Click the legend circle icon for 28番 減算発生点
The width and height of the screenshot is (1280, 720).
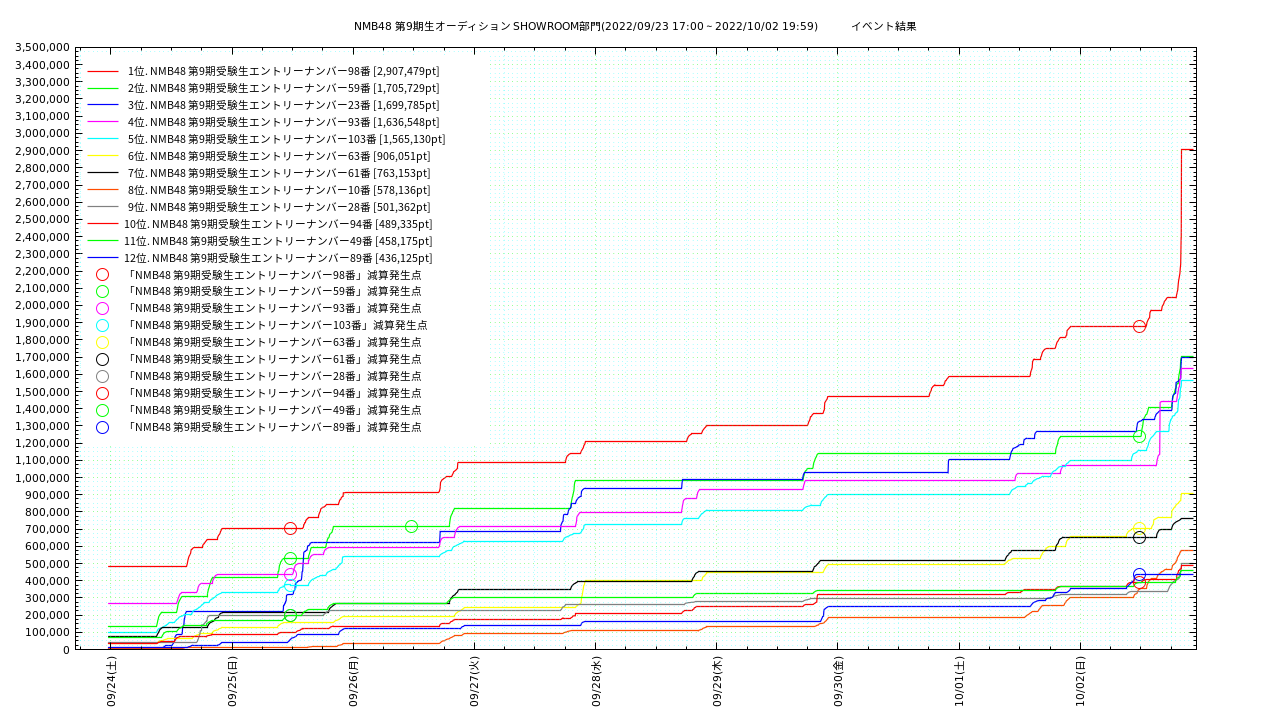point(102,376)
